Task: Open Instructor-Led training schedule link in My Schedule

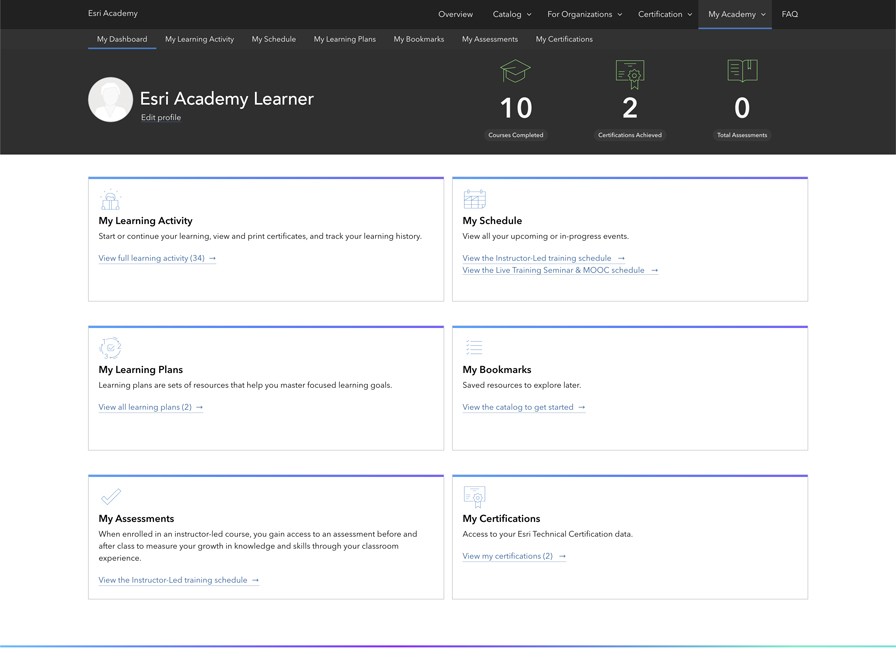Action: [543, 258]
